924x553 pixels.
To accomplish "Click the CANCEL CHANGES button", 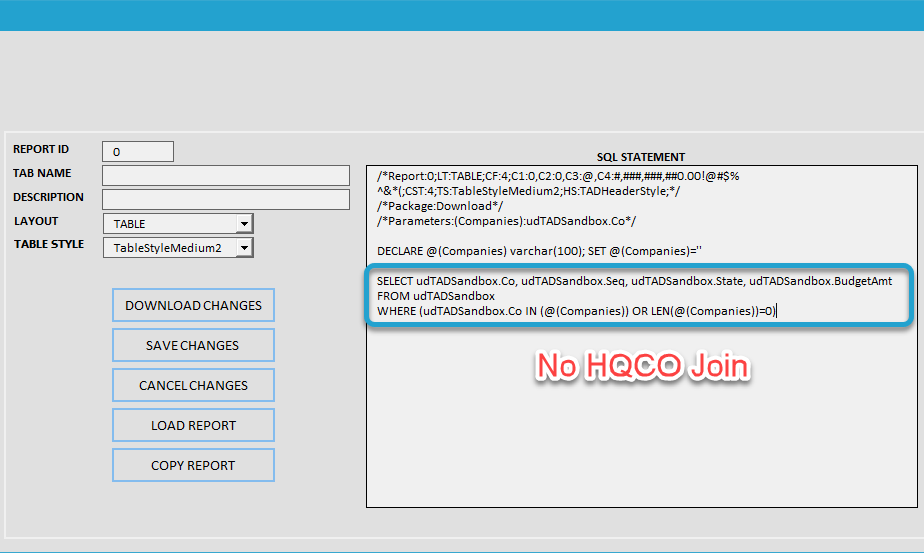I will coord(193,385).
